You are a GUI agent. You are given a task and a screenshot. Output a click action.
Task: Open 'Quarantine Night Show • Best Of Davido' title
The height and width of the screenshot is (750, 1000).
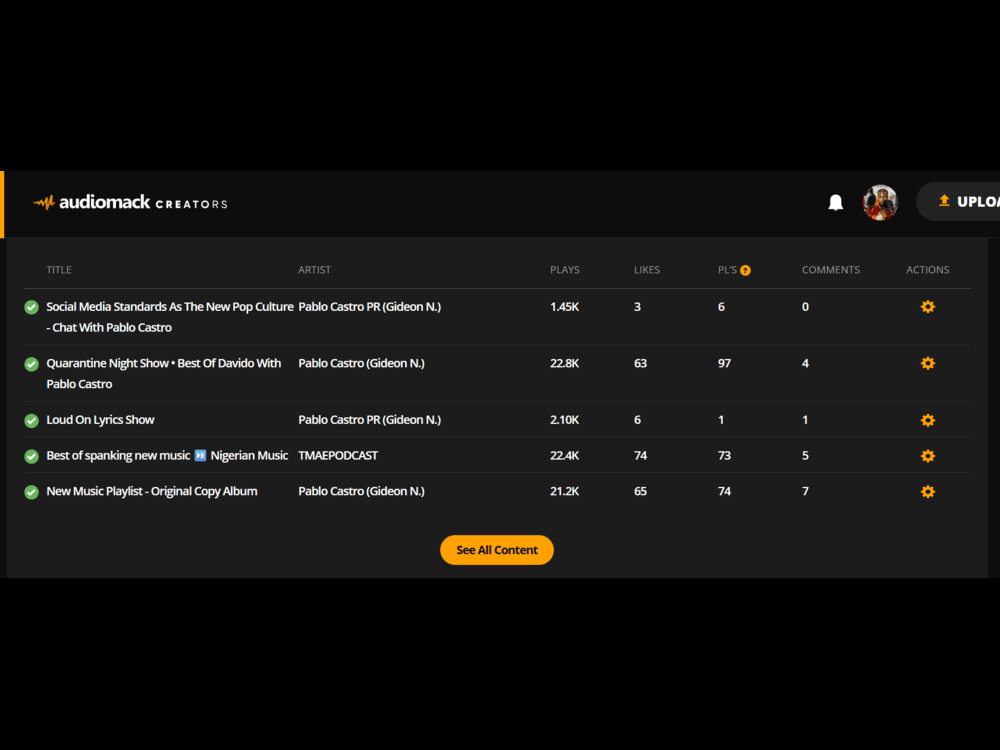click(x=164, y=374)
